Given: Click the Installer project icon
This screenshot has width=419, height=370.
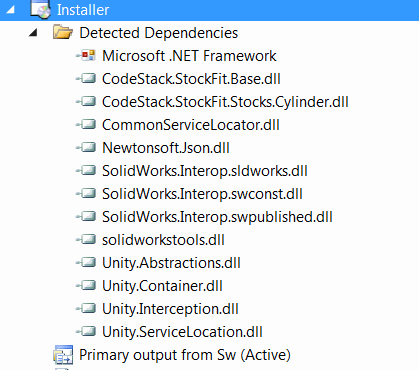Looking at the screenshot, I should (40, 9).
